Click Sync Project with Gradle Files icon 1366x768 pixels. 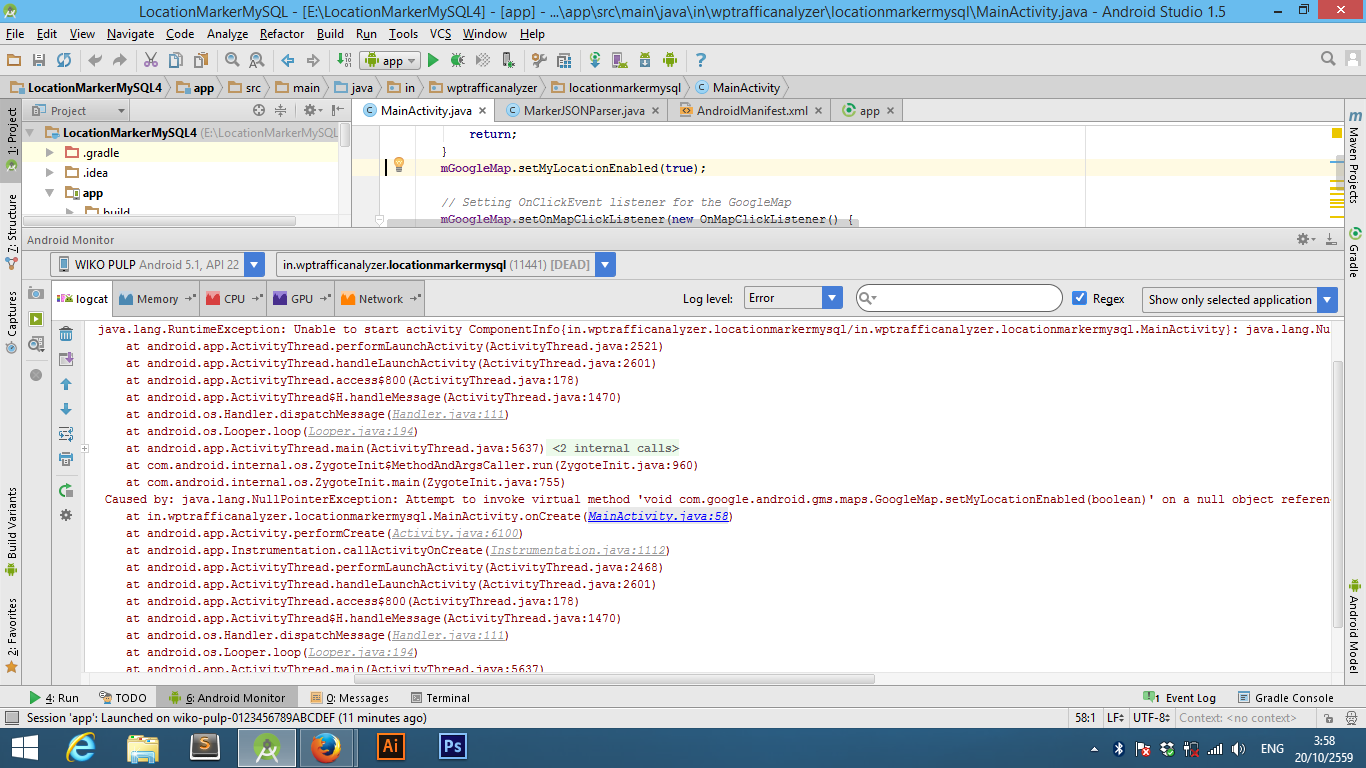click(x=595, y=60)
